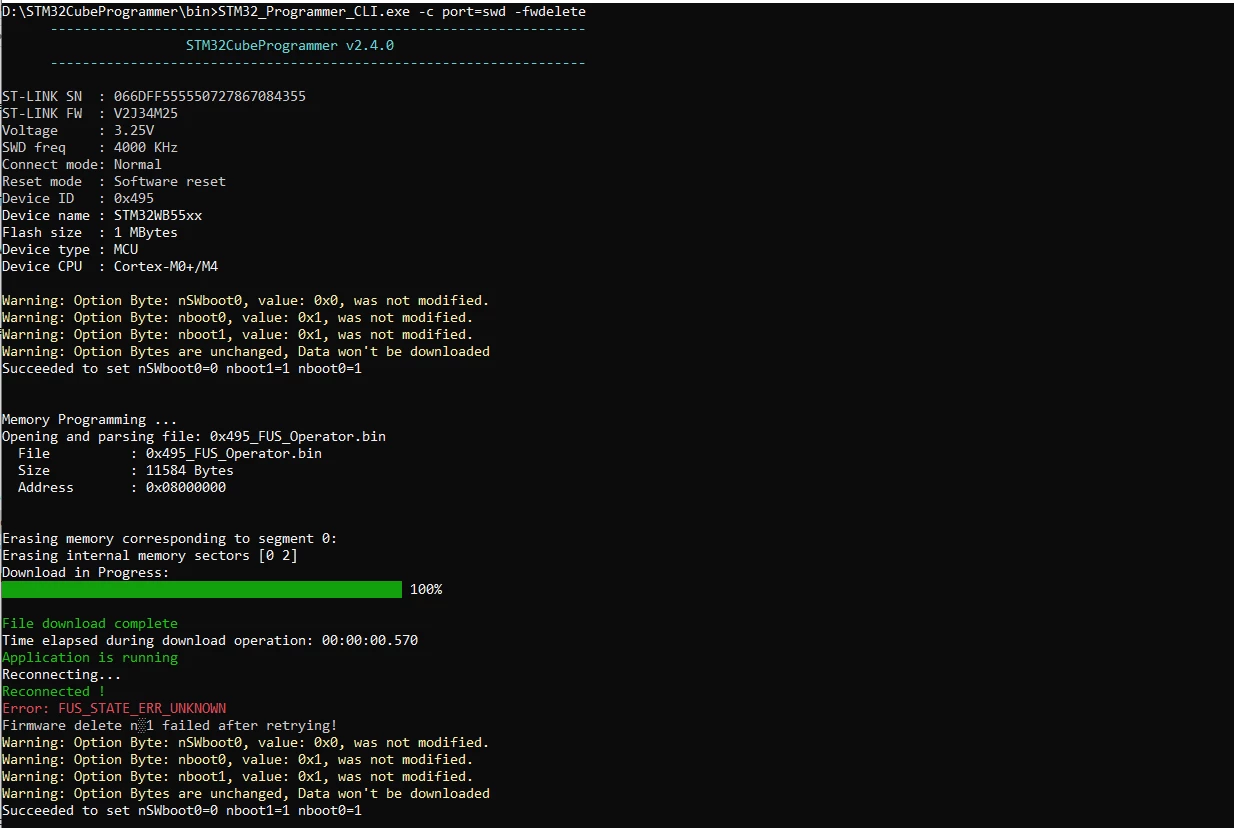Click the Address 0x08000000 line
Viewport: 1234px width, 828px height.
tap(122, 487)
